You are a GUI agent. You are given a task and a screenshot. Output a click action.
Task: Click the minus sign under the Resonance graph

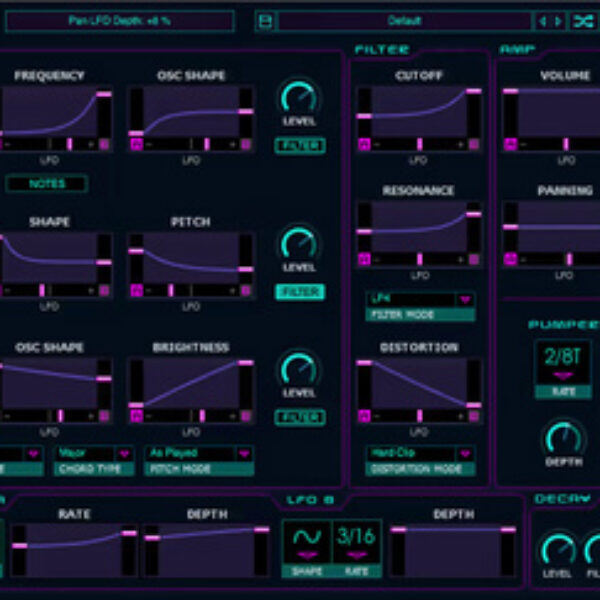tap(377, 260)
